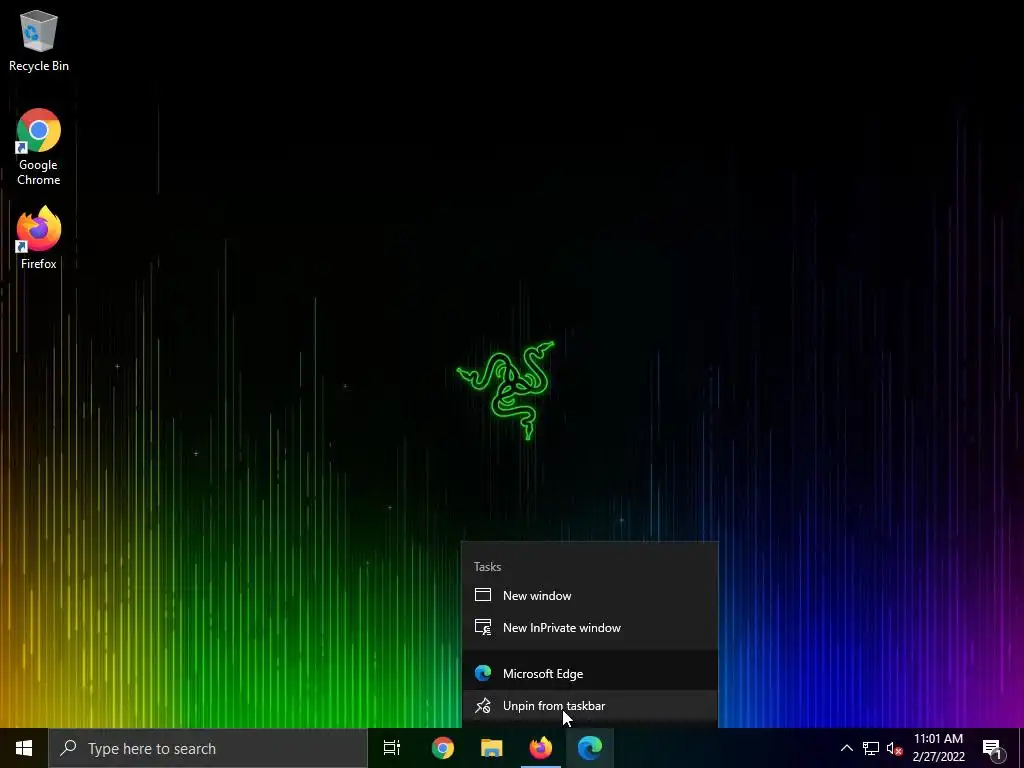Click the Show desktop sliver
The image size is (1024, 768).
tap(1021, 748)
